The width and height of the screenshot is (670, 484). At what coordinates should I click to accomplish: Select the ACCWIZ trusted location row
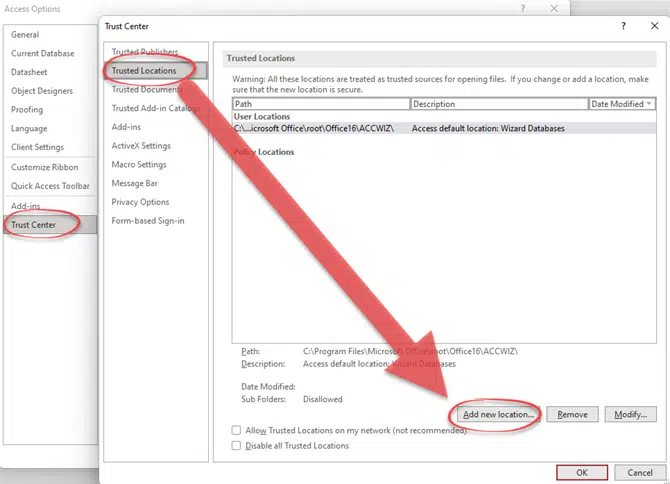tap(444, 128)
